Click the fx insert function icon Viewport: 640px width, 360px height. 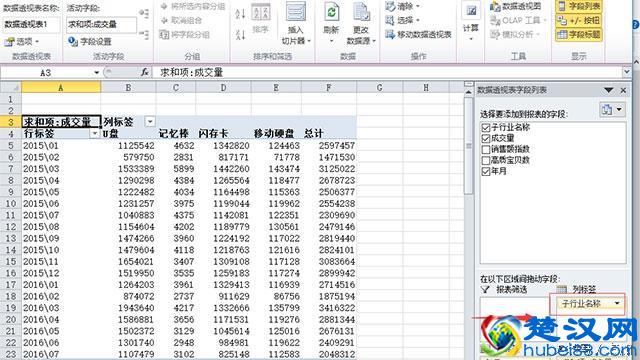[144, 72]
